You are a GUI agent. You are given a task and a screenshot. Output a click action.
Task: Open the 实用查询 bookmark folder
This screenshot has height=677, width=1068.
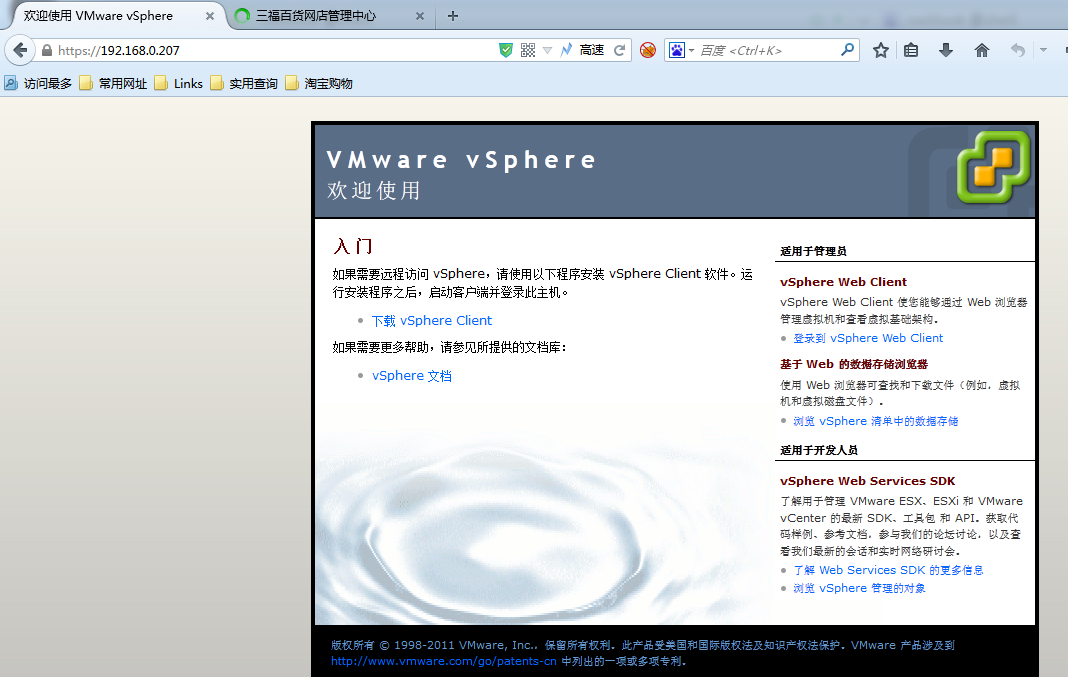(x=244, y=83)
